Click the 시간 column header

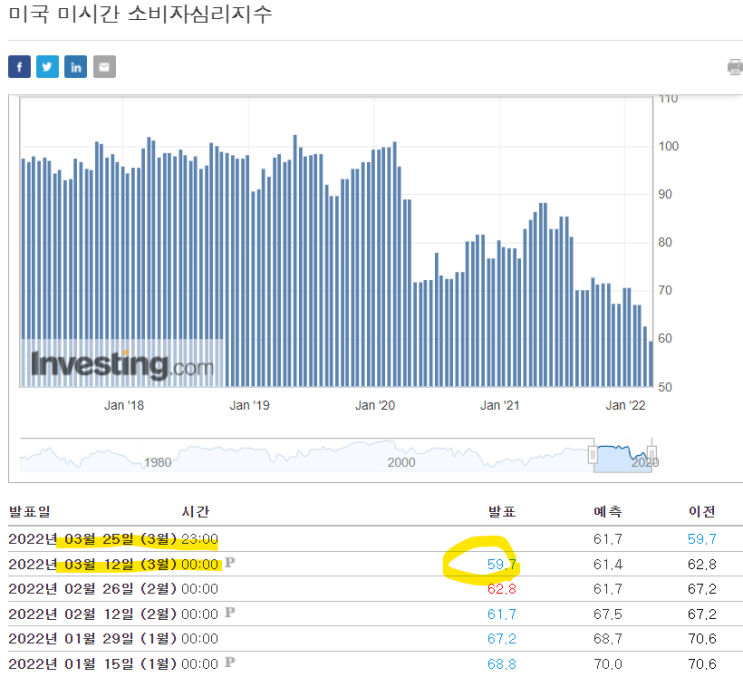tap(195, 512)
